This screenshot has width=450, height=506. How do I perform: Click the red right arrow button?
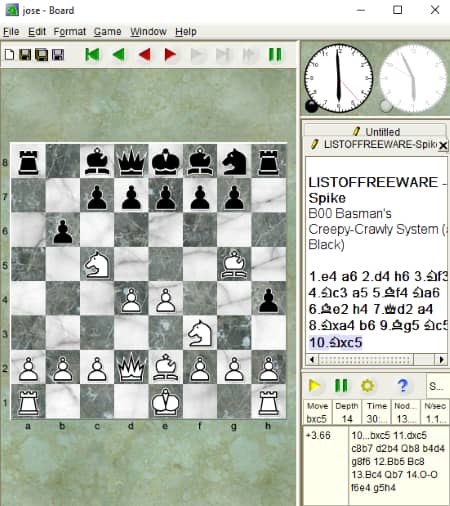pyautogui.click(x=170, y=54)
